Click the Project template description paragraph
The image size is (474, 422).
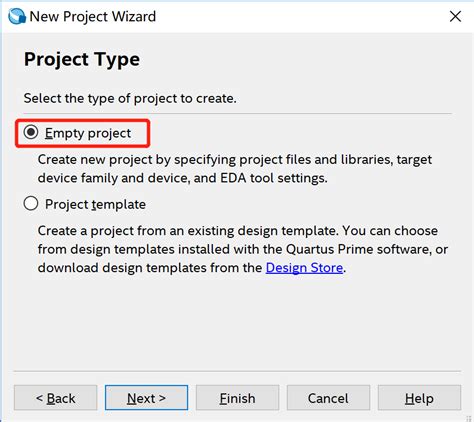click(x=243, y=249)
